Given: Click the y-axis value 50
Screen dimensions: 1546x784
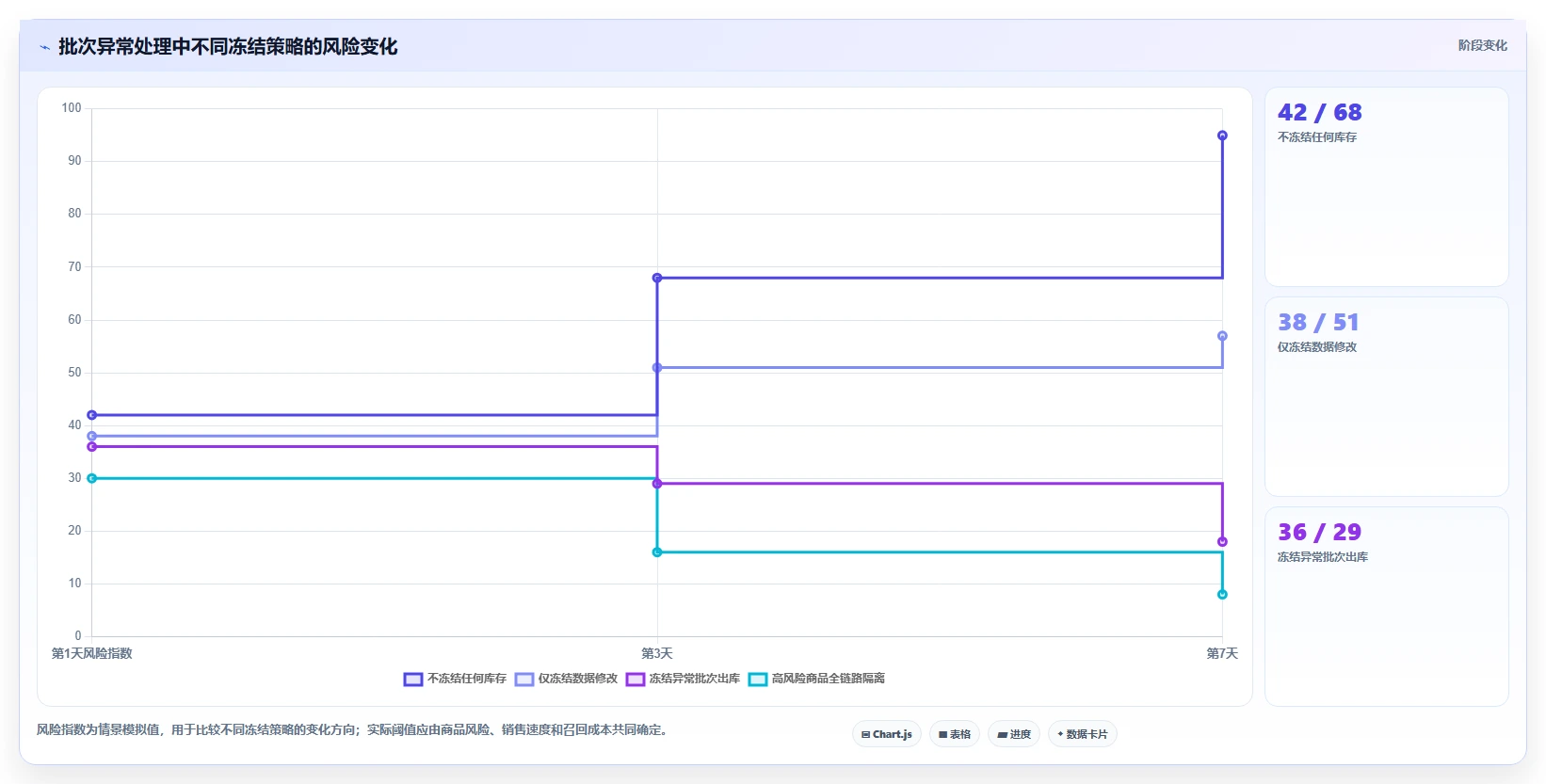Looking at the screenshot, I should tap(74, 373).
